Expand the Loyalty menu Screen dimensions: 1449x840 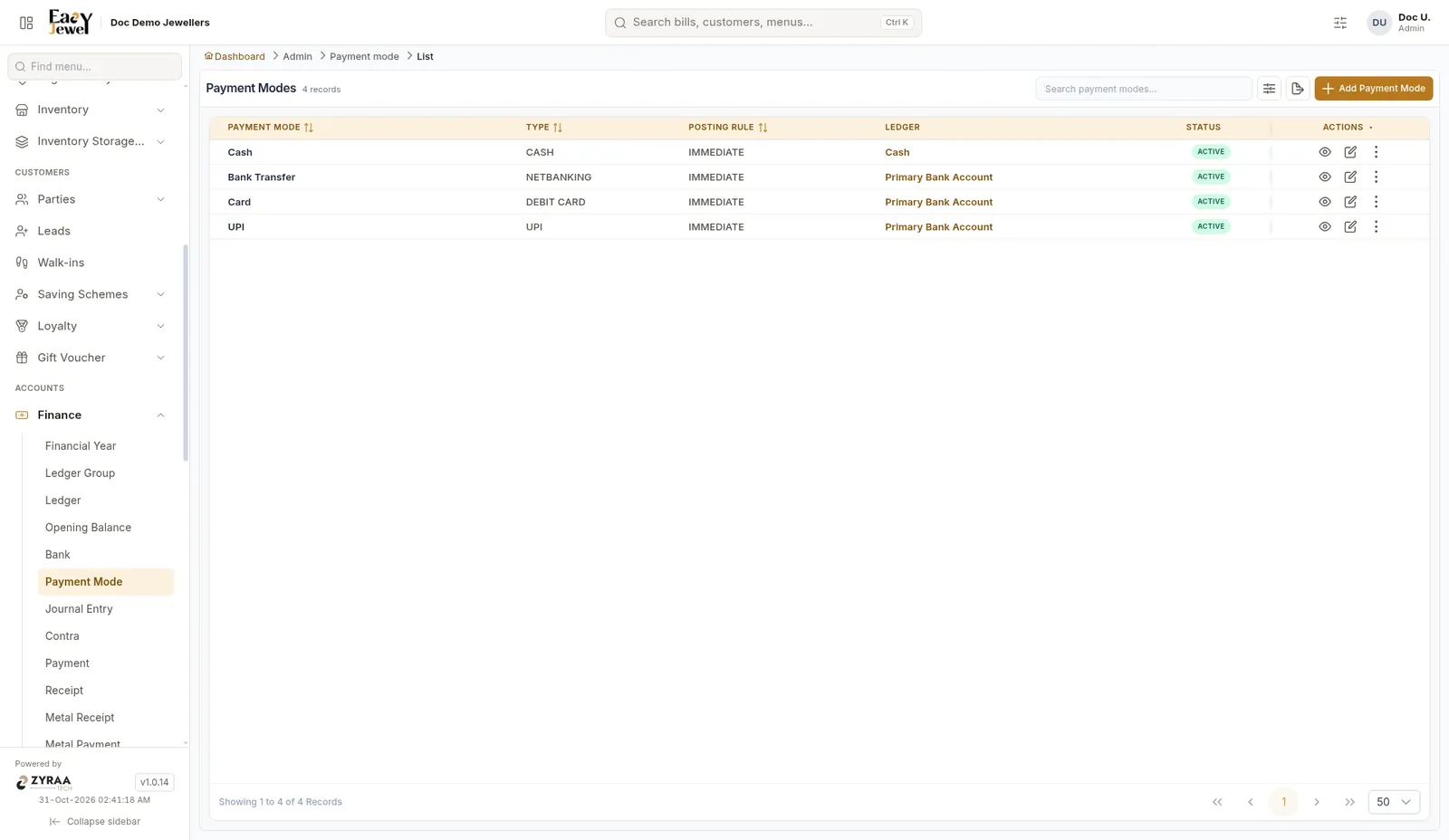pos(91,326)
